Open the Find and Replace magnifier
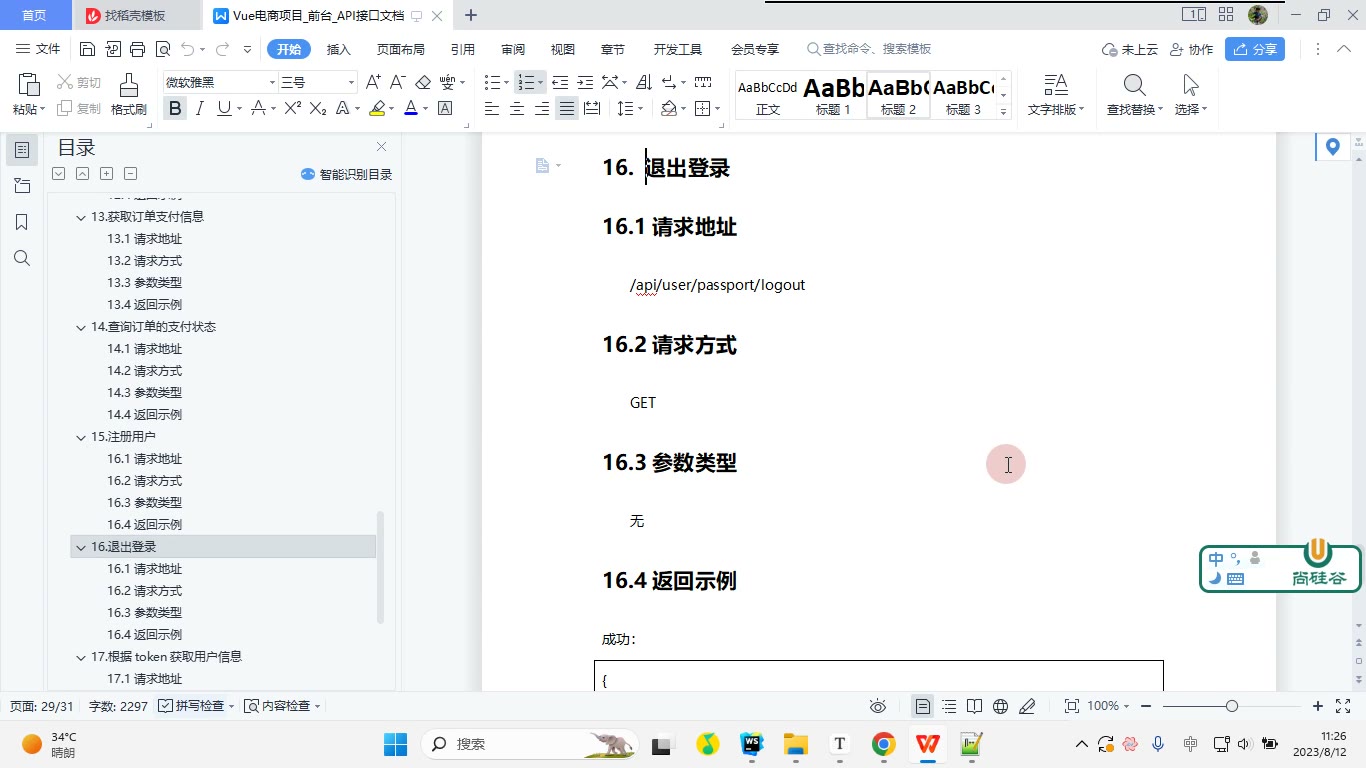 [x=1134, y=85]
